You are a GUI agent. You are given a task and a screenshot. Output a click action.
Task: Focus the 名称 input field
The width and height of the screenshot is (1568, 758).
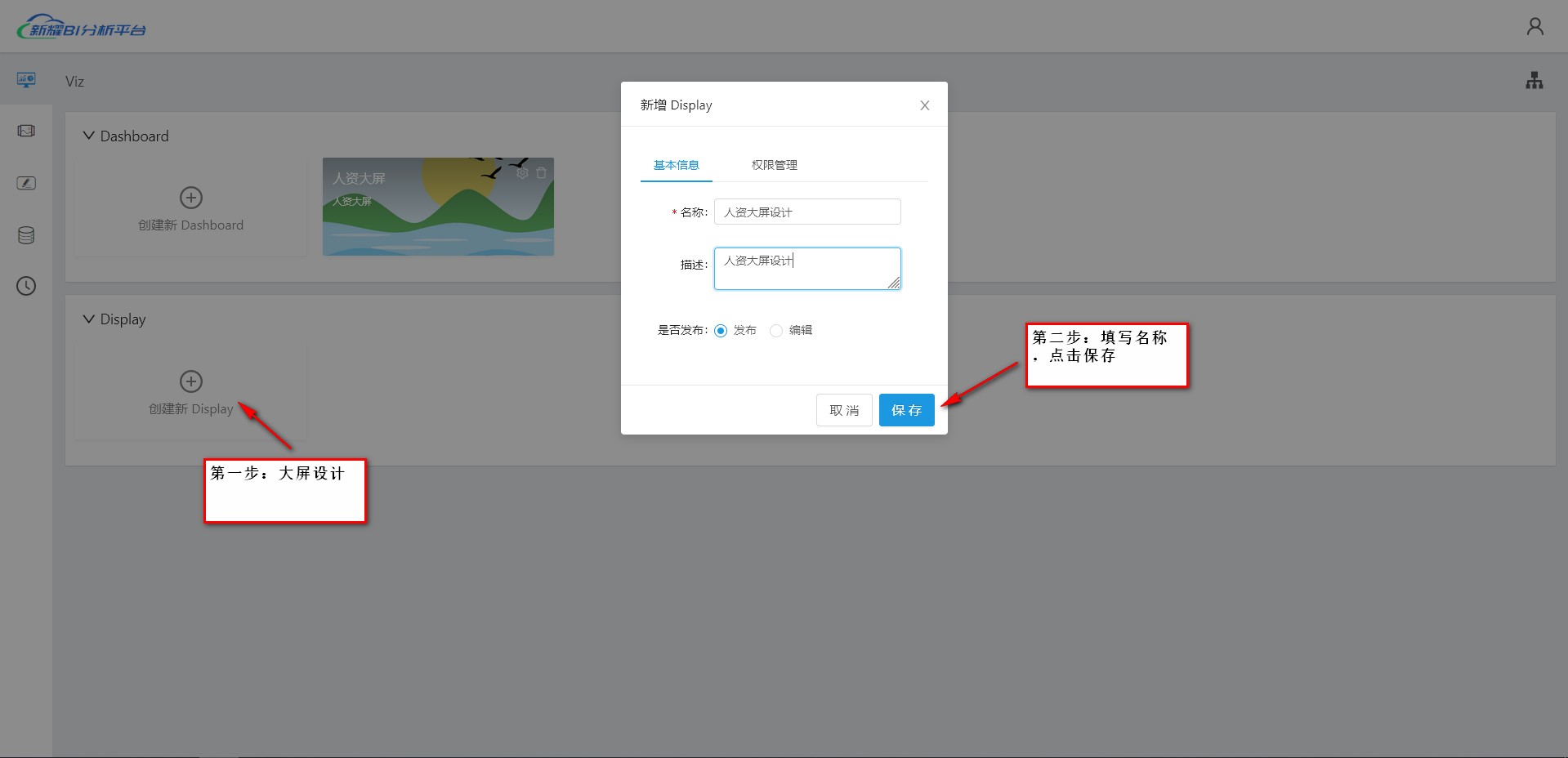pyautogui.click(x=806, y=212)
